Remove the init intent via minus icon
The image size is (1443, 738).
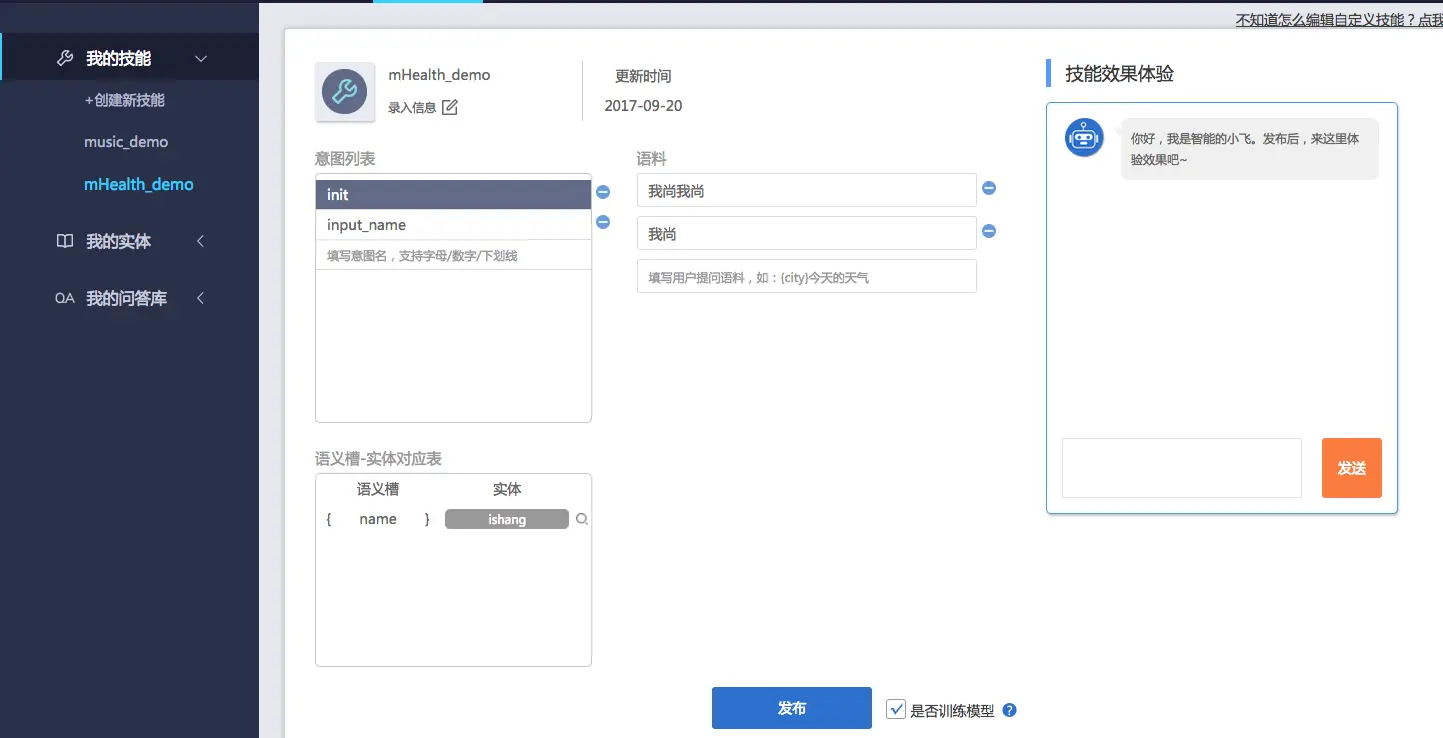click(603, 193)
